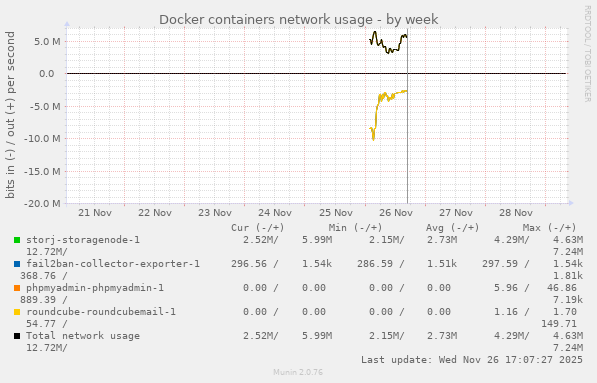The image size is (597, 383).
Task: Click the '25 Nov' date label
Action: (x=336, y=213)
